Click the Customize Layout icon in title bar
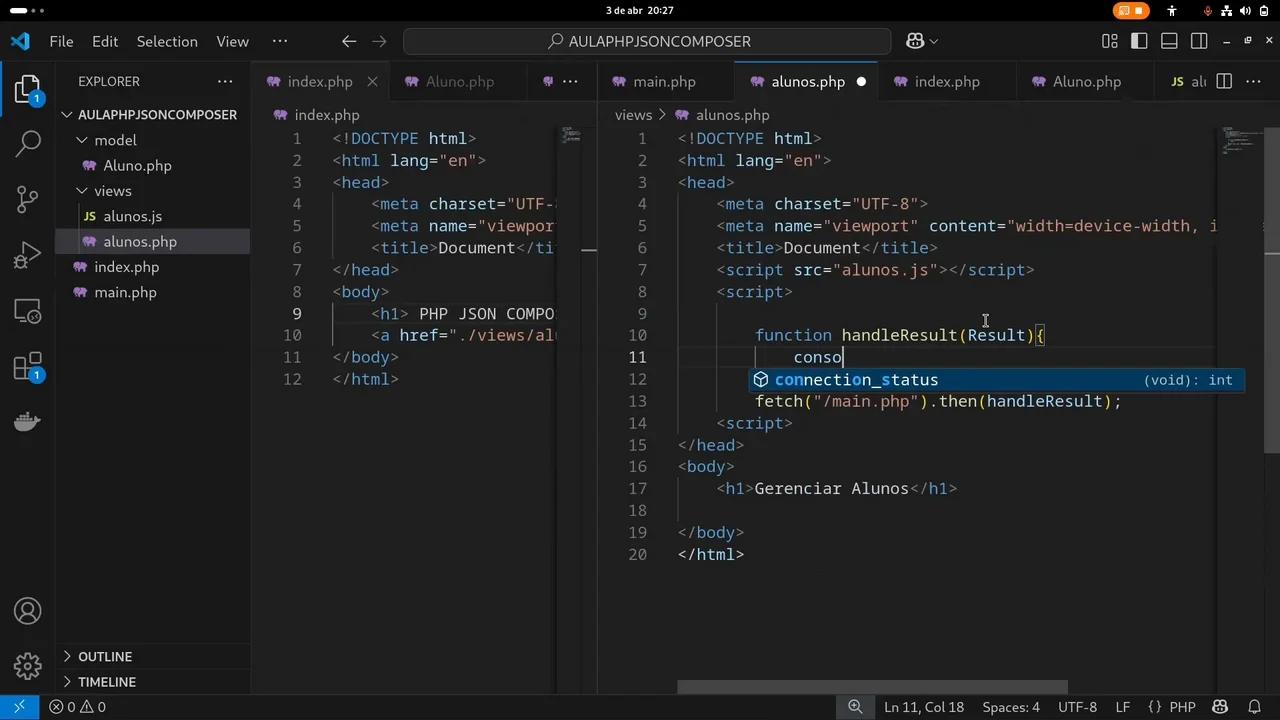Image resolution: width=1280 pixels, height=720 pixels. pyautogui.click(x=1109, y=41)
